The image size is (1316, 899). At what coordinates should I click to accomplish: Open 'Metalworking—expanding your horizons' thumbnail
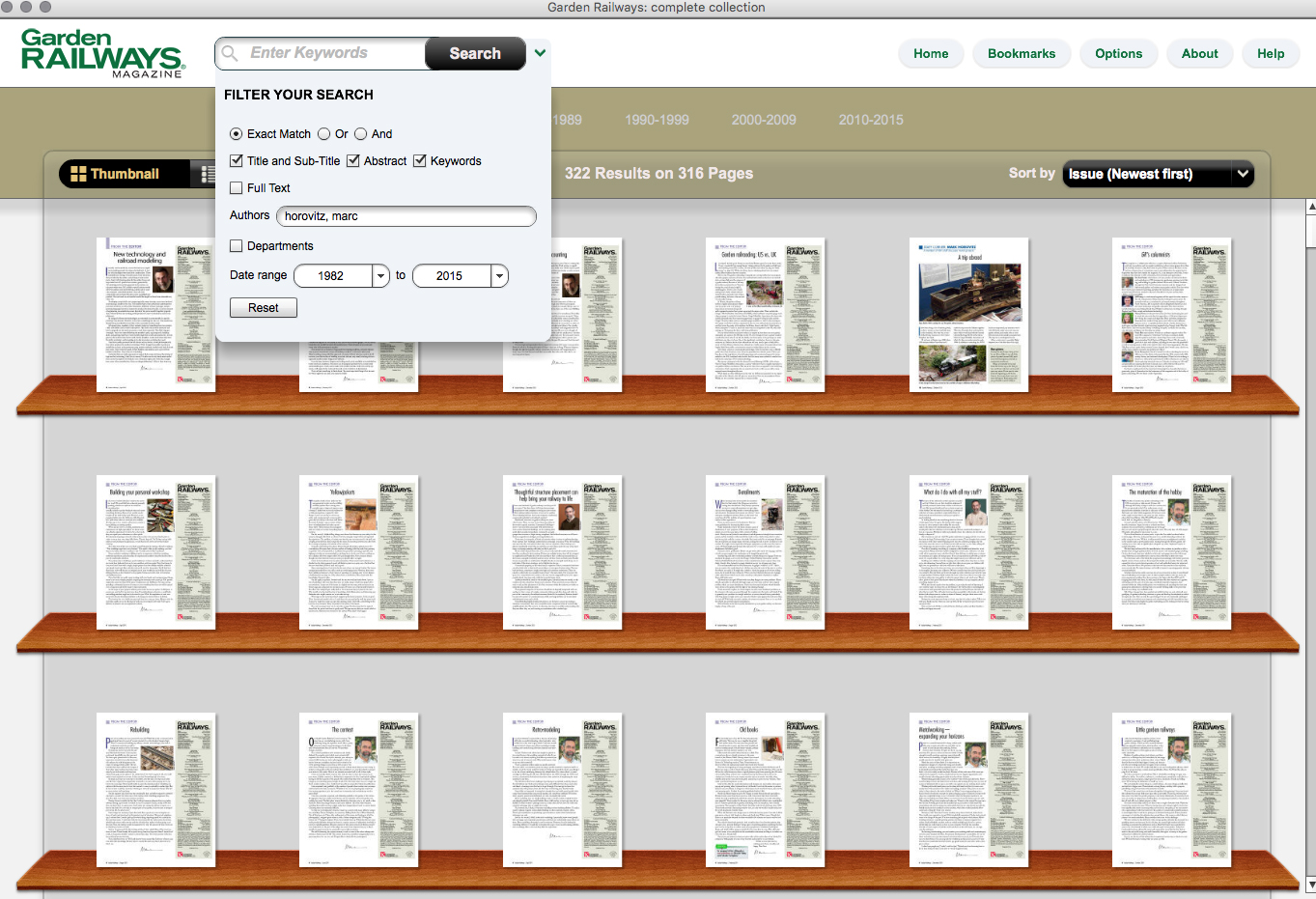968,790
